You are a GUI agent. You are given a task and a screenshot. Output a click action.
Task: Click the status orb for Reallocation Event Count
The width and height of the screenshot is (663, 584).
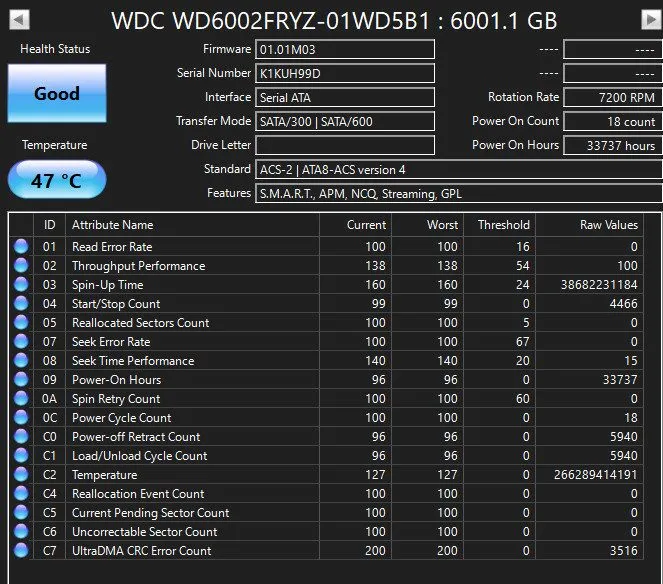[21, 494]
